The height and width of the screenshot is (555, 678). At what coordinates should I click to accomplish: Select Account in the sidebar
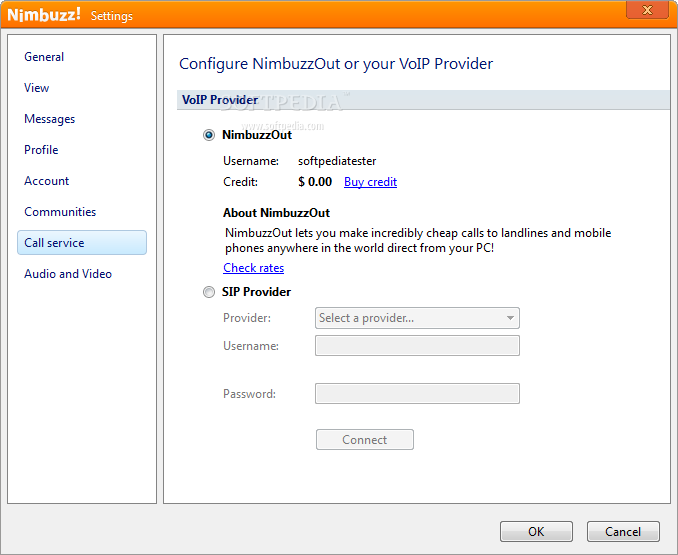coord(46,181)
